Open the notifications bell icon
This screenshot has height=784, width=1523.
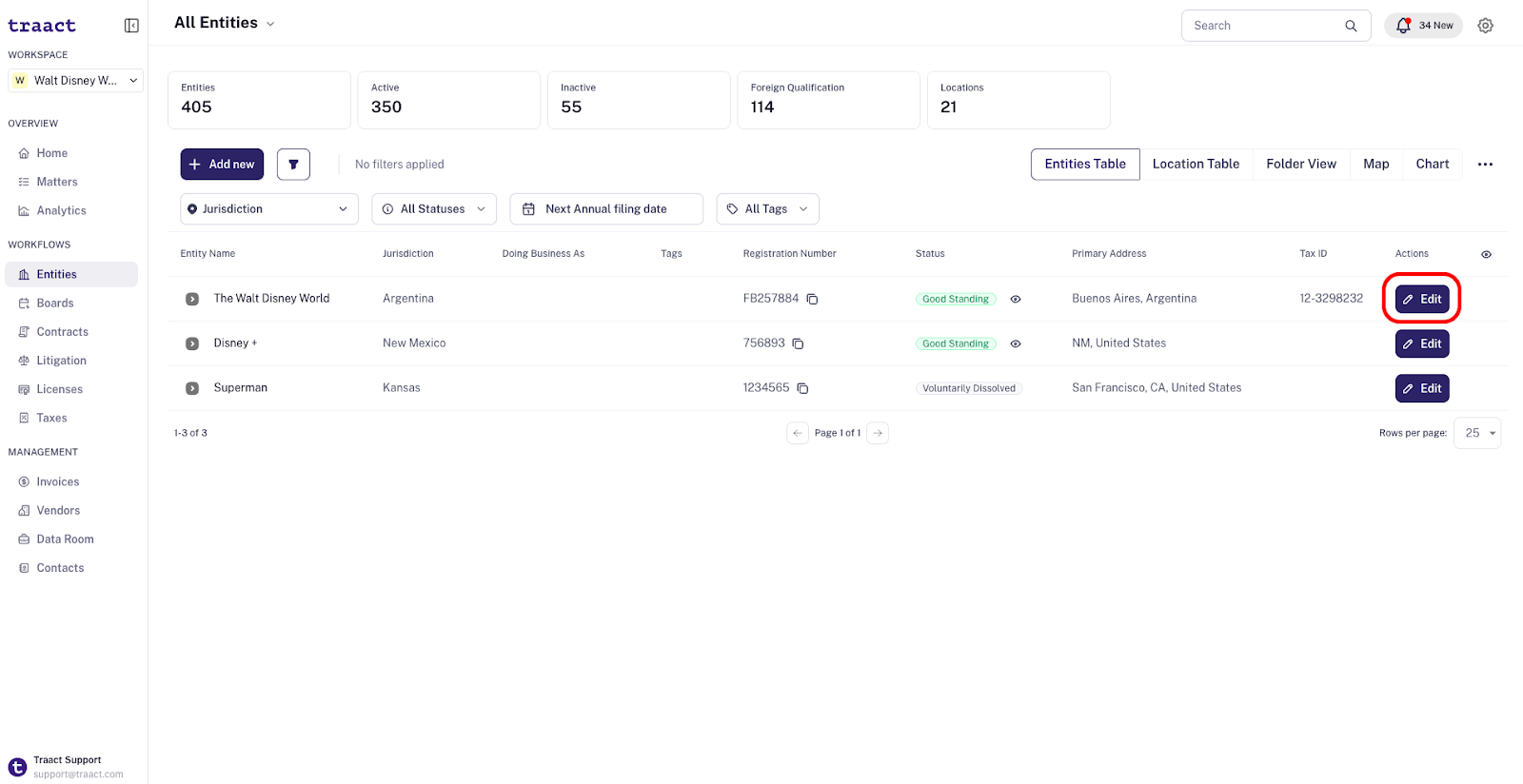click(1403, 26)
